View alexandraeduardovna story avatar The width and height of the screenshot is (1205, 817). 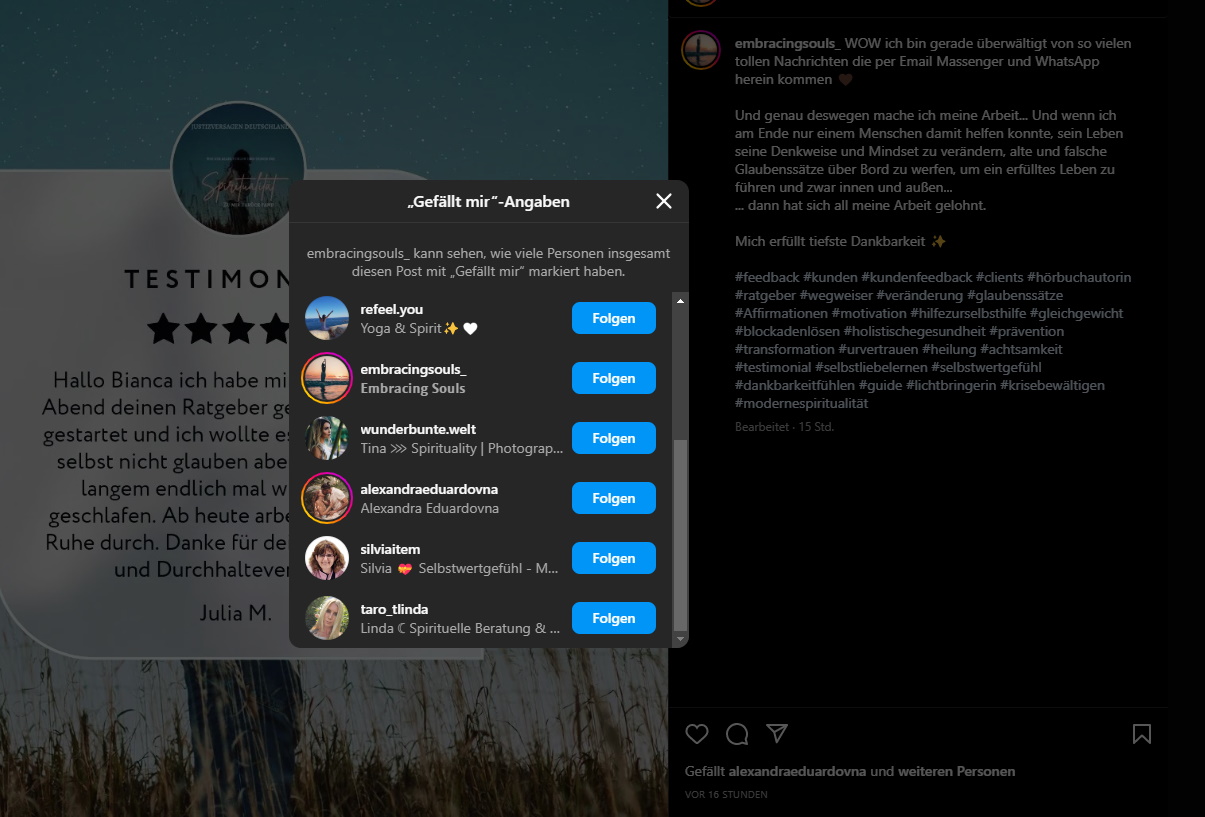coord(327,498)
